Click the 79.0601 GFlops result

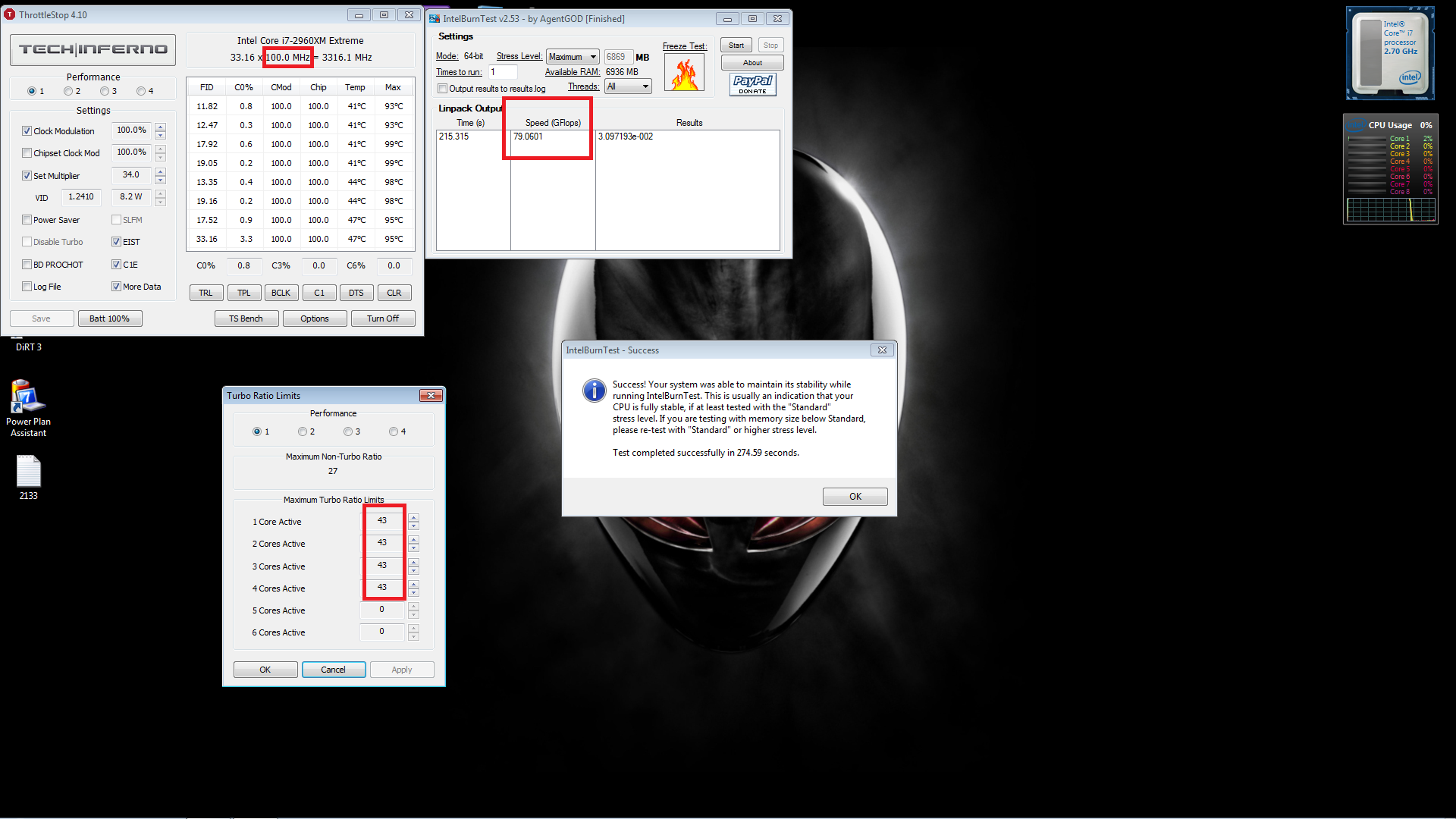click(x=529, y=136)
